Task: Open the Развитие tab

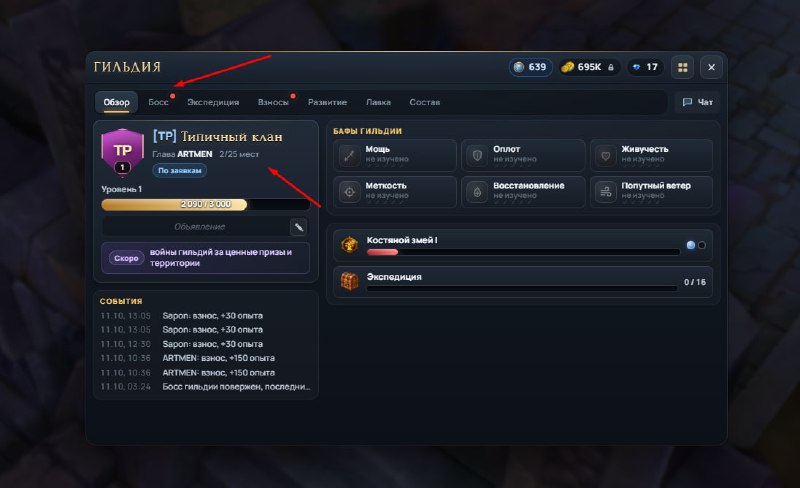Action: pos(327,102)
